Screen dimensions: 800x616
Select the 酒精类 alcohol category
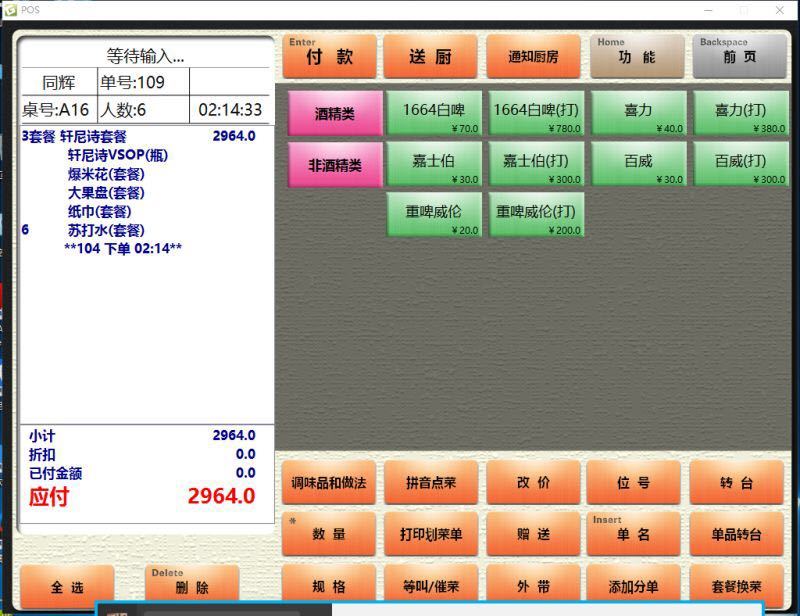click(x=335, y=114)
